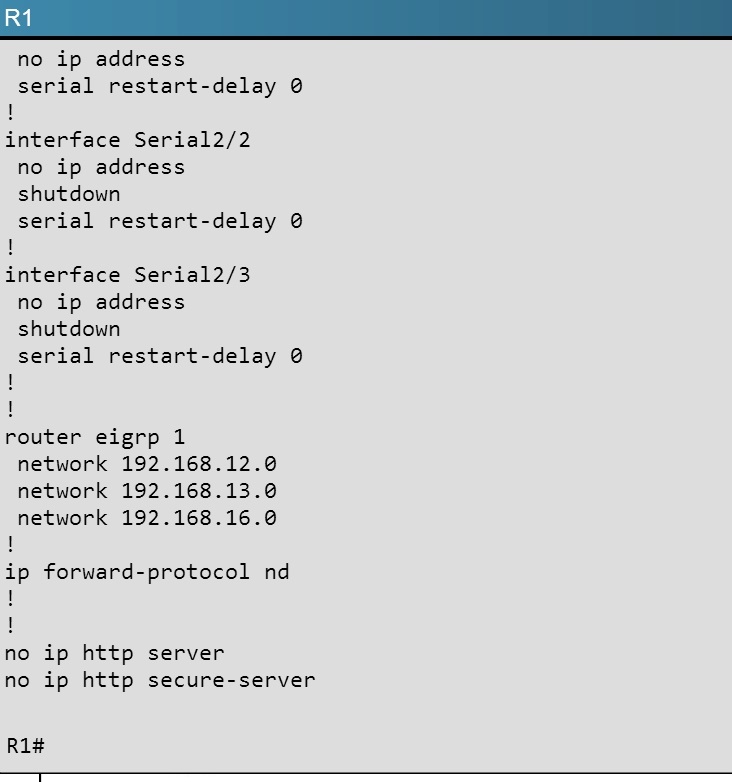The width and height of the screenshot is (732, 782).
Task: Click 'shutdown' under interface Serial2/2
Action: 69,194
